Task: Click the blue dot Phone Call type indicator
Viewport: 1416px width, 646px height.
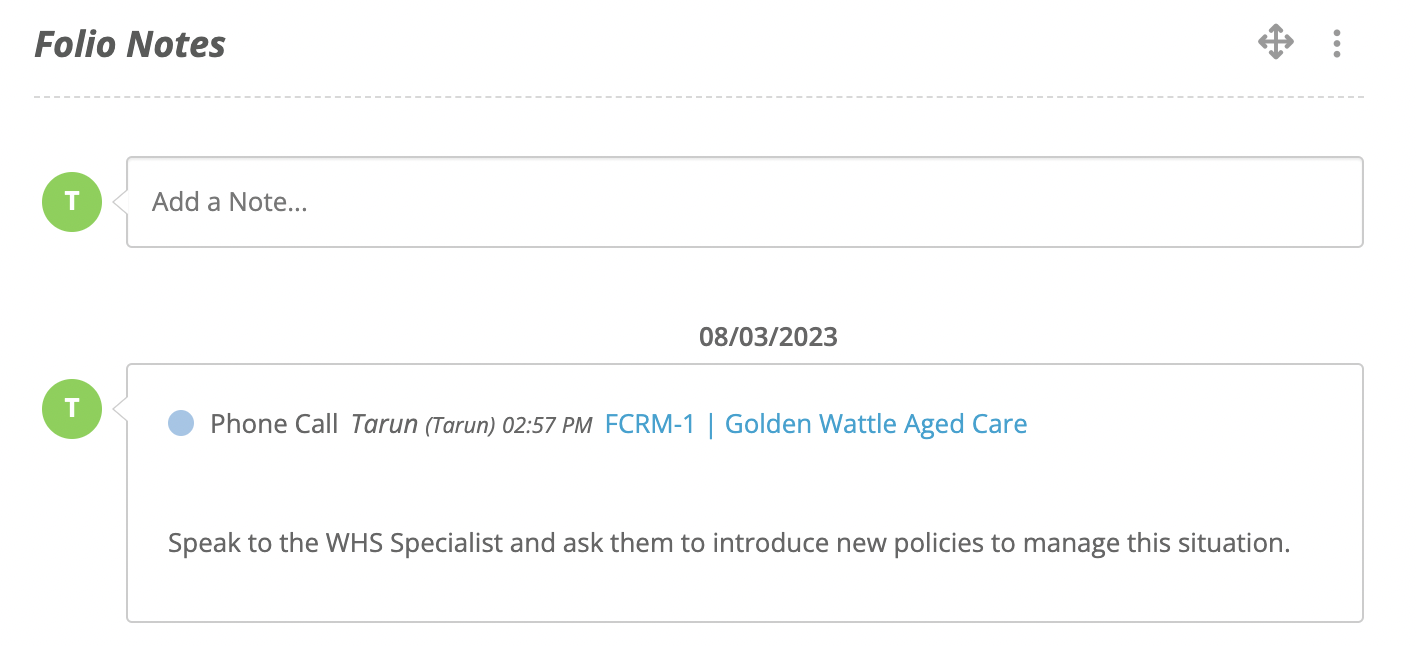Action: (x=181, y=424)
